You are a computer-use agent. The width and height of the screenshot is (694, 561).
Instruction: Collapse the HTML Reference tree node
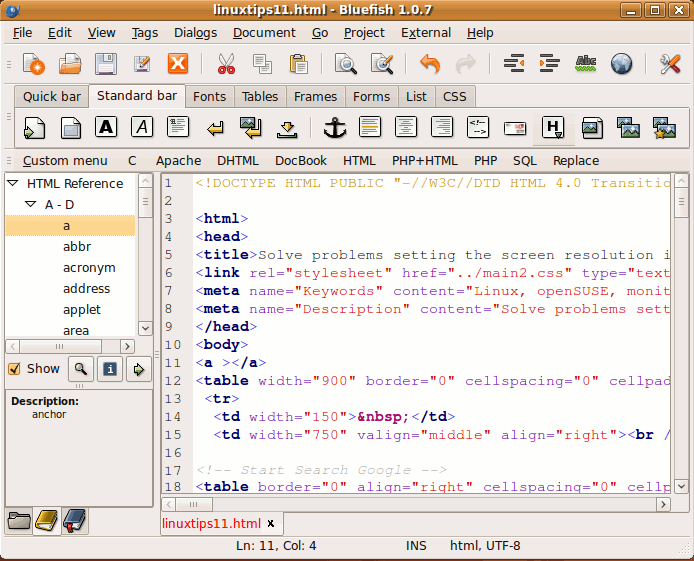click(13, 184)
